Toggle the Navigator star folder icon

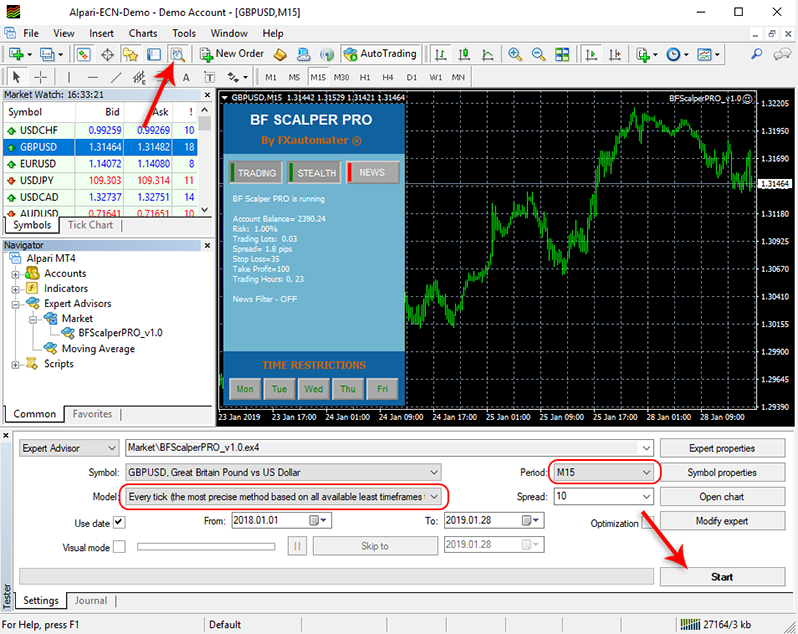tap(130, 54)
